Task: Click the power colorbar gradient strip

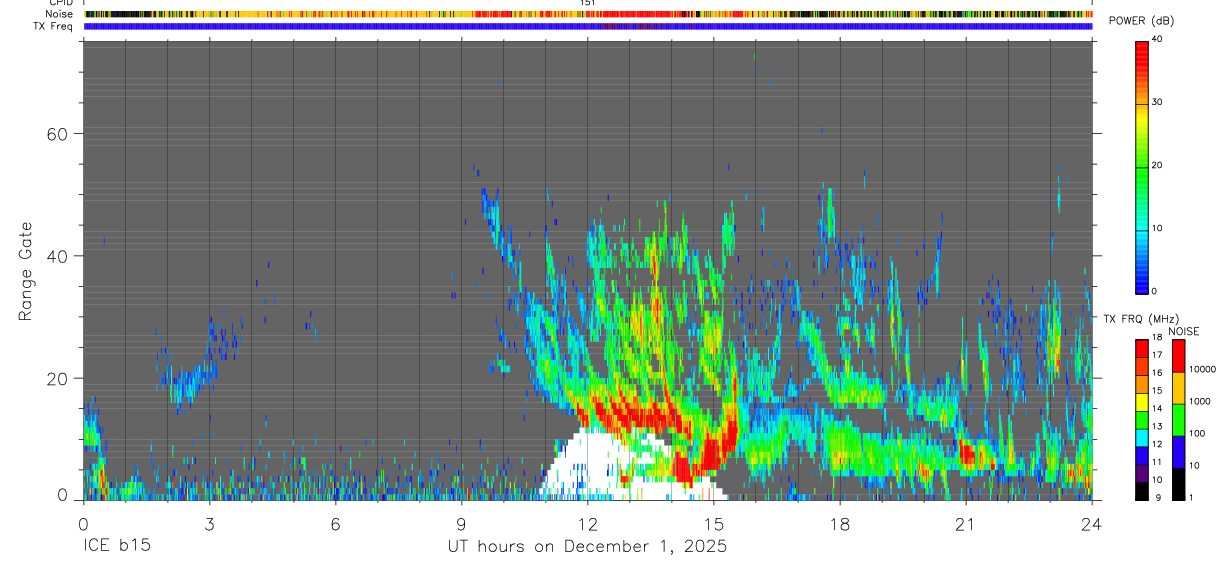Action: (x=1142, y=166)
